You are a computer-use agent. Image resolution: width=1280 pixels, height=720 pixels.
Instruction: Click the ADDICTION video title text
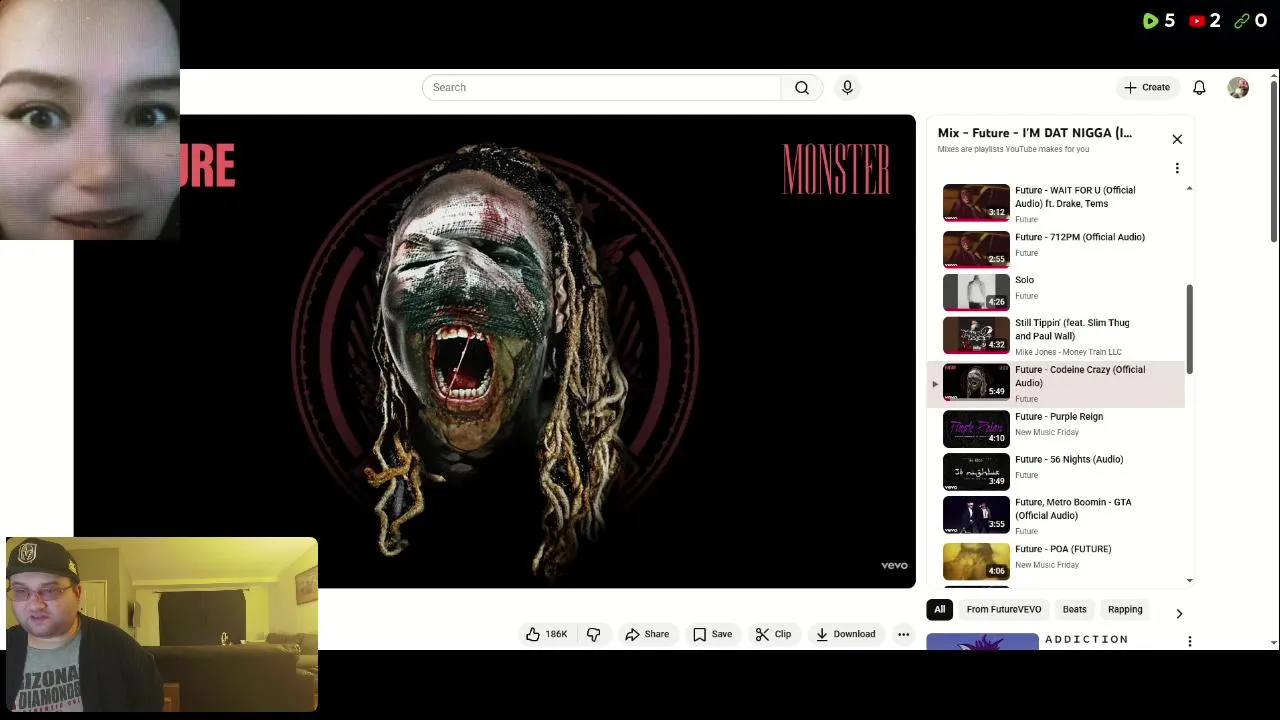1086,639
